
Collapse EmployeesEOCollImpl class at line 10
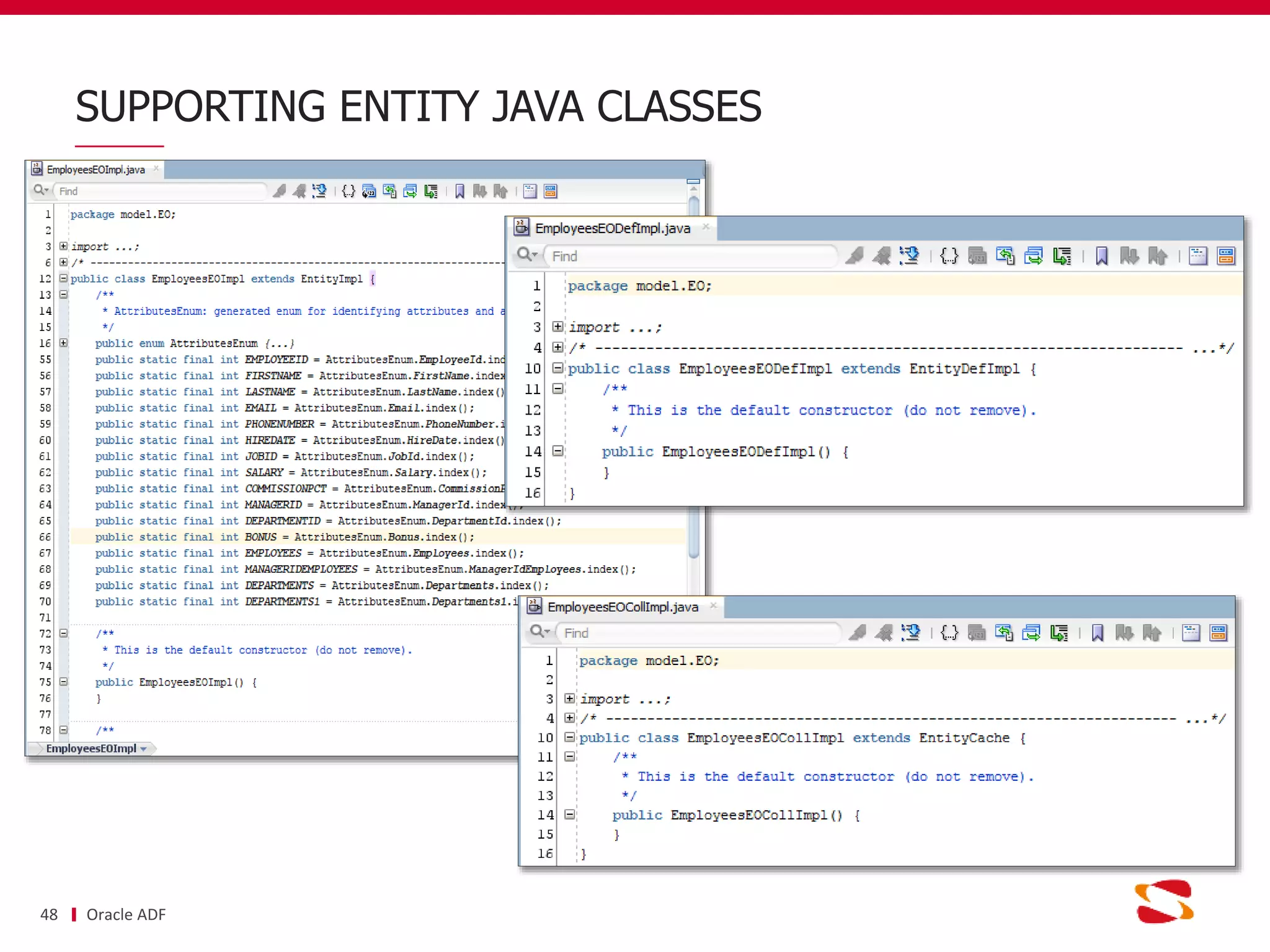click(569, 737)
